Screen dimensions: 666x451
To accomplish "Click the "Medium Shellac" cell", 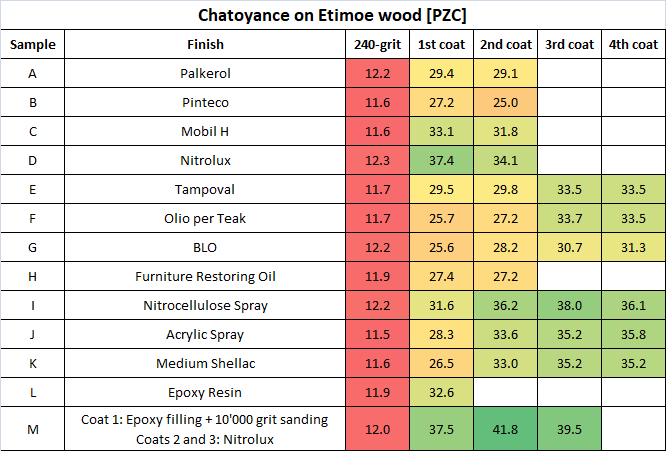I will [205, 364].
